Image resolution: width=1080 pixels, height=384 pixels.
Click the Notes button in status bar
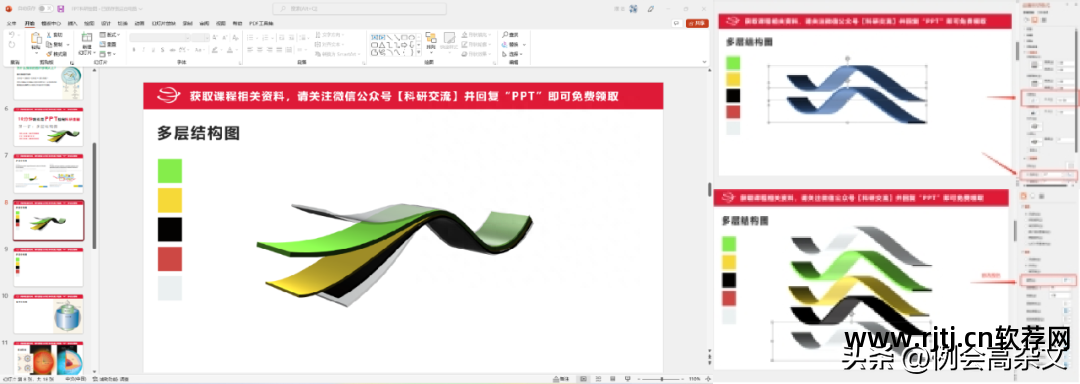coord(561,379)
